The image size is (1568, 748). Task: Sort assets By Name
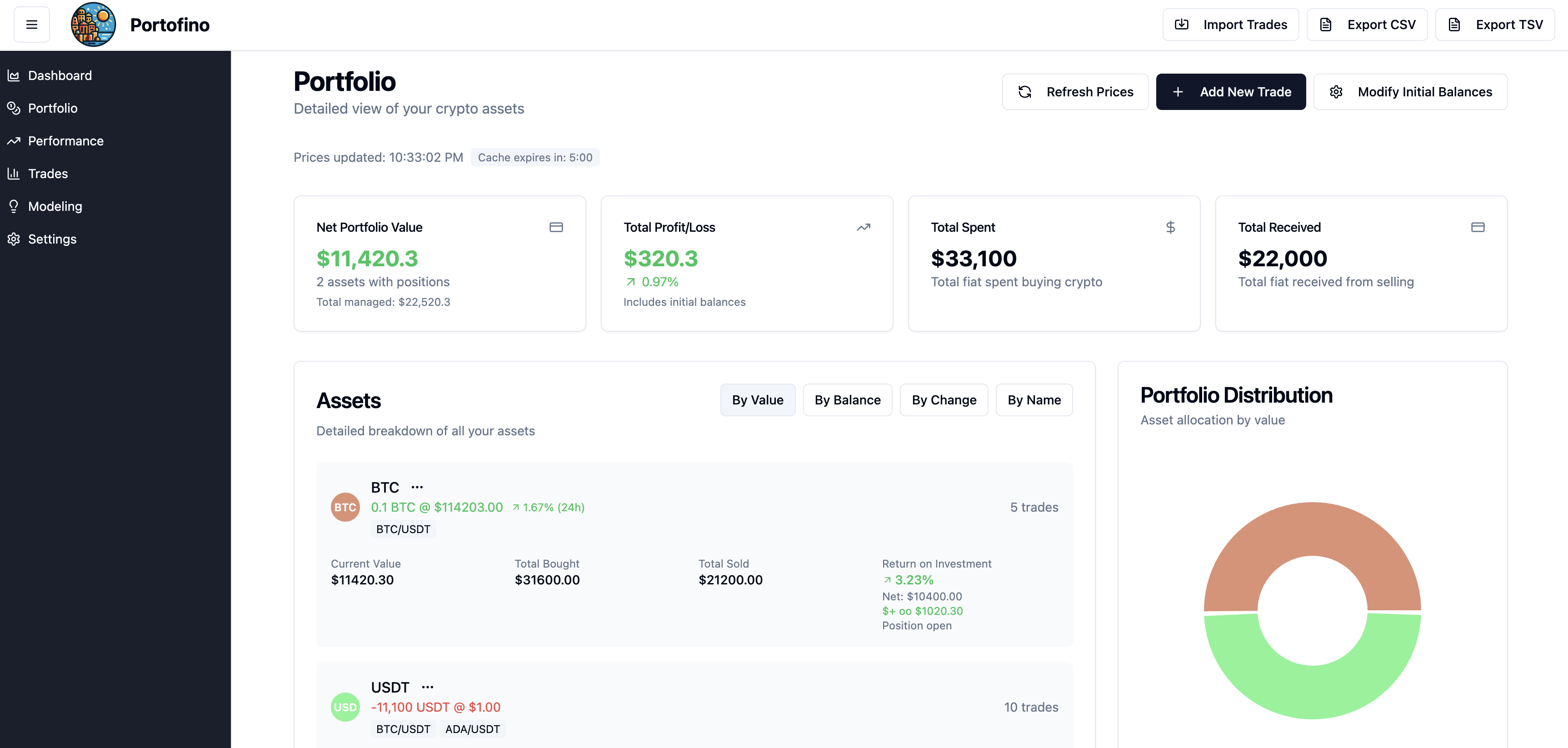click(x=1034, y=400)
